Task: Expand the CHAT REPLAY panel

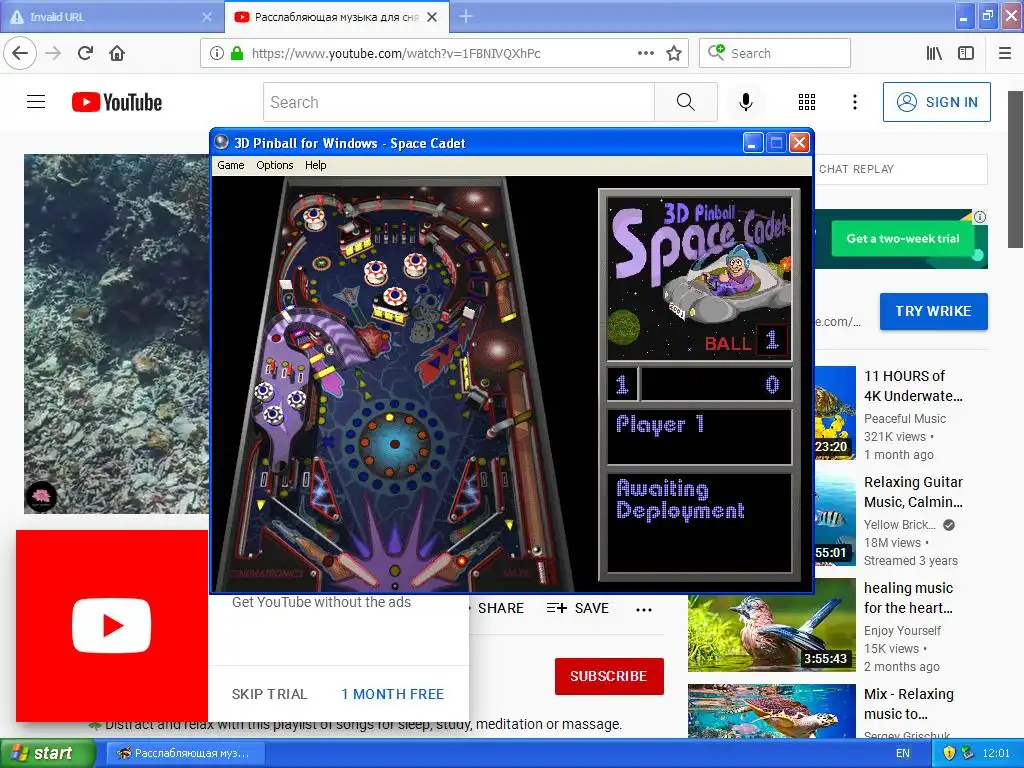Action: click(901, 169)
